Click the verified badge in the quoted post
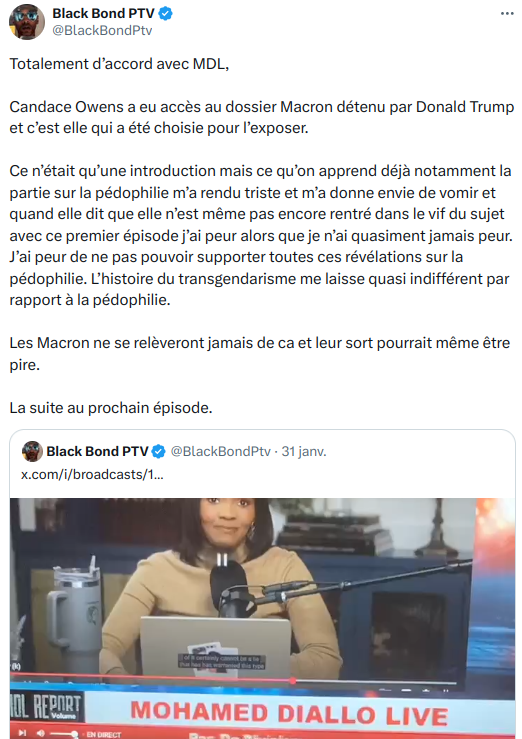Screen dimensions: 522x739 coord(159,452)
